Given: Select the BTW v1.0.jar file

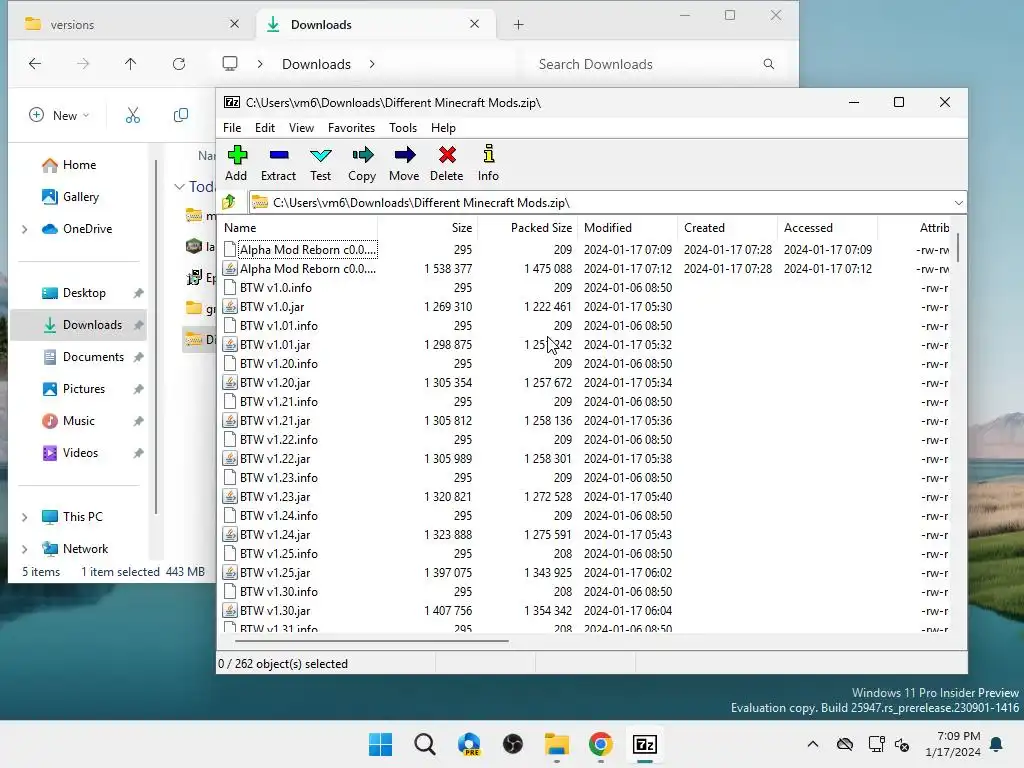Looking at the screenshot, I should [272, 307].
